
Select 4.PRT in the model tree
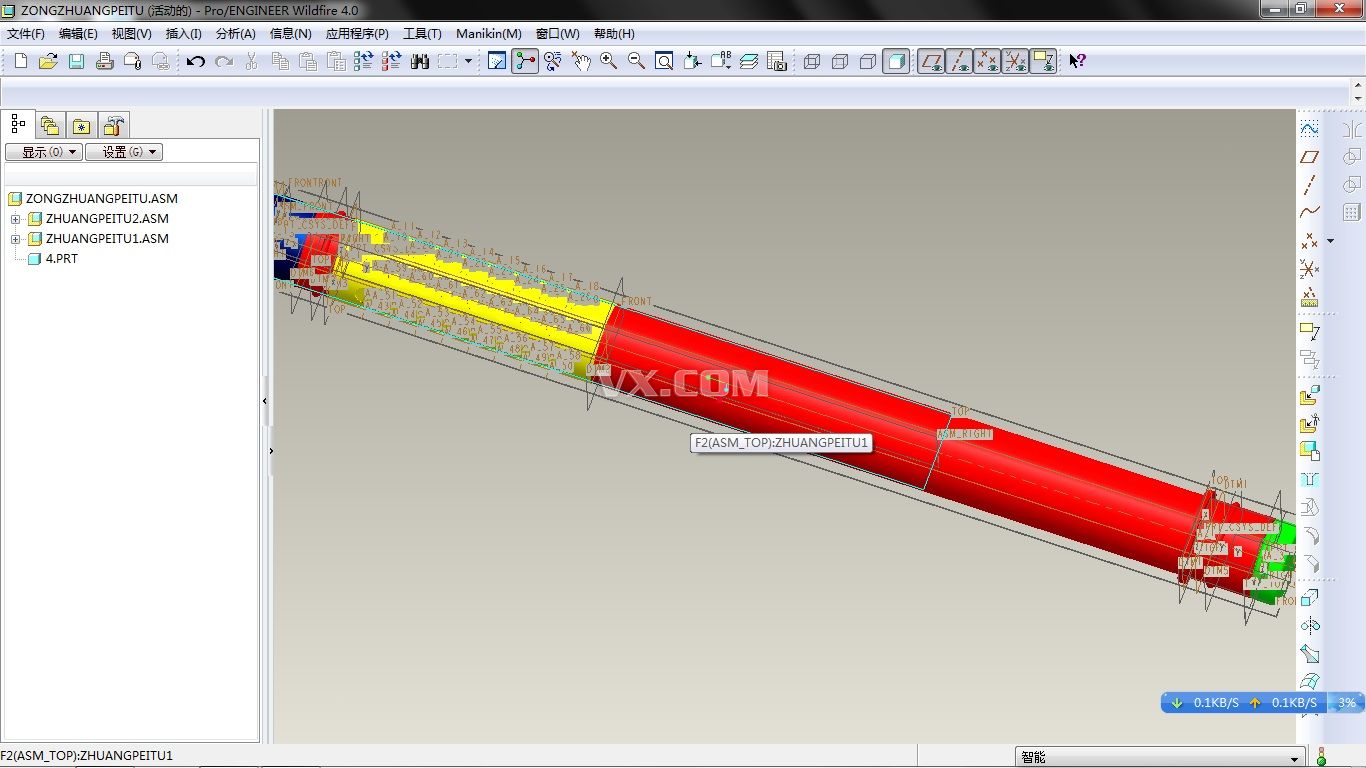click(x=61, y=259)
